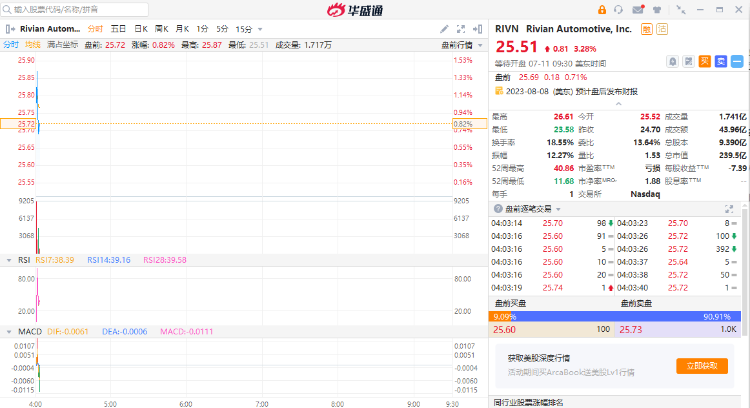Click the 25.72 price marker on chart axis
The image size is (750, 408).
click(18, 124)
